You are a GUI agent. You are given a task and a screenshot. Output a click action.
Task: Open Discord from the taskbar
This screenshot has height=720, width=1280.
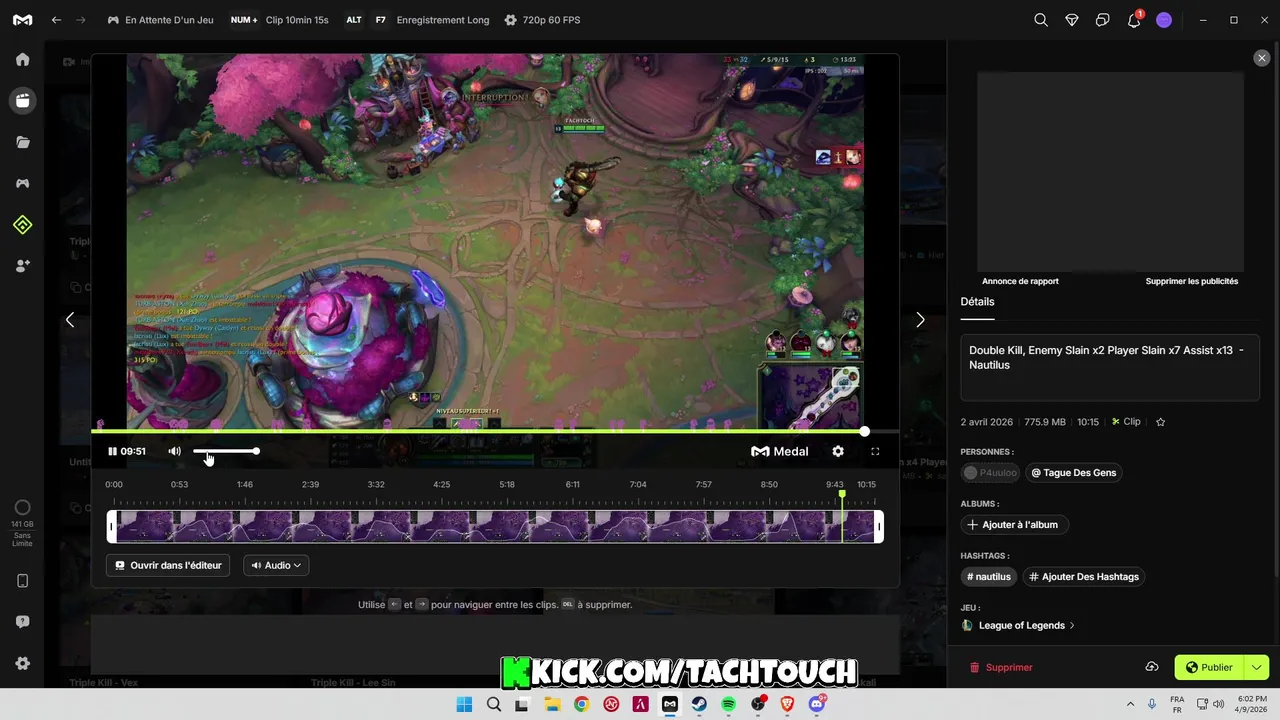pos(817,704)
